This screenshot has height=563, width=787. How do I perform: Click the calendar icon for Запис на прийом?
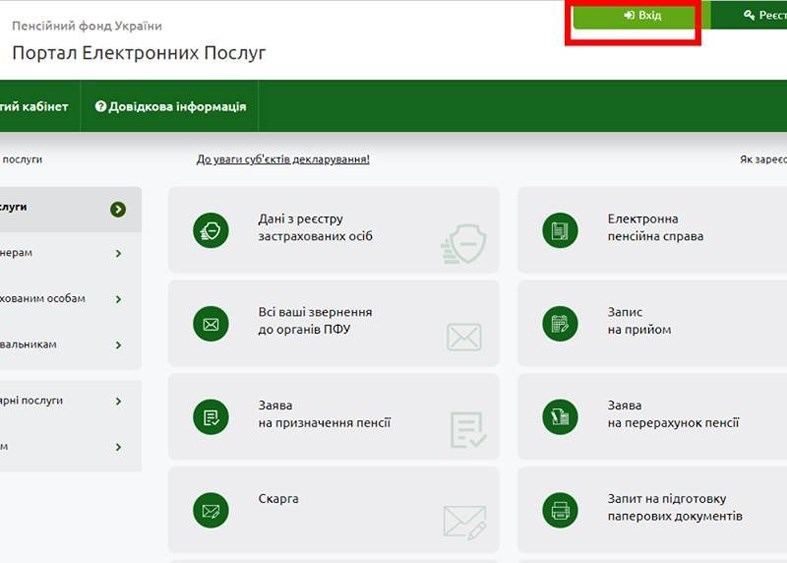[x=560, y=324]
